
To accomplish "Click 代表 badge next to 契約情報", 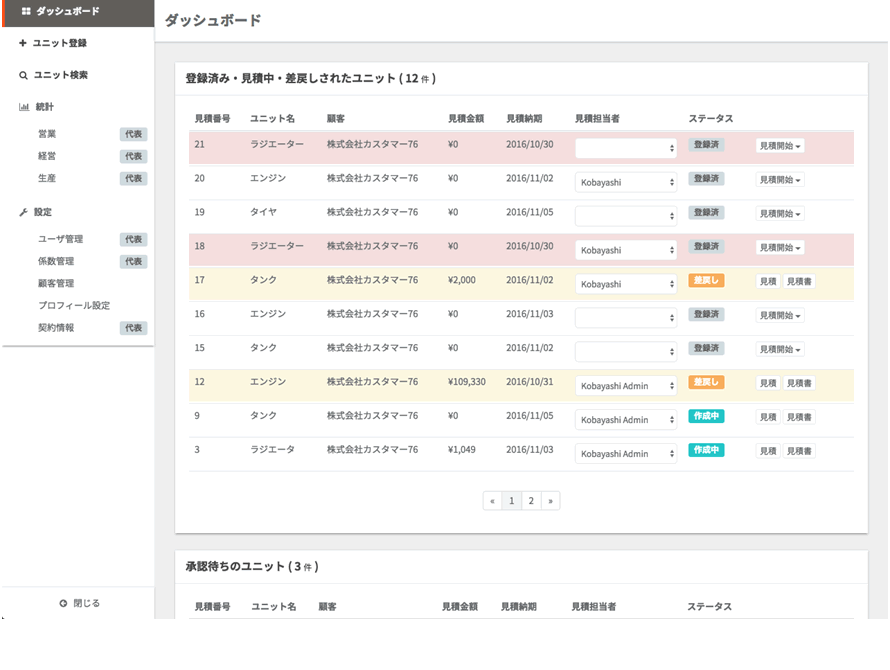I will 133,328.
